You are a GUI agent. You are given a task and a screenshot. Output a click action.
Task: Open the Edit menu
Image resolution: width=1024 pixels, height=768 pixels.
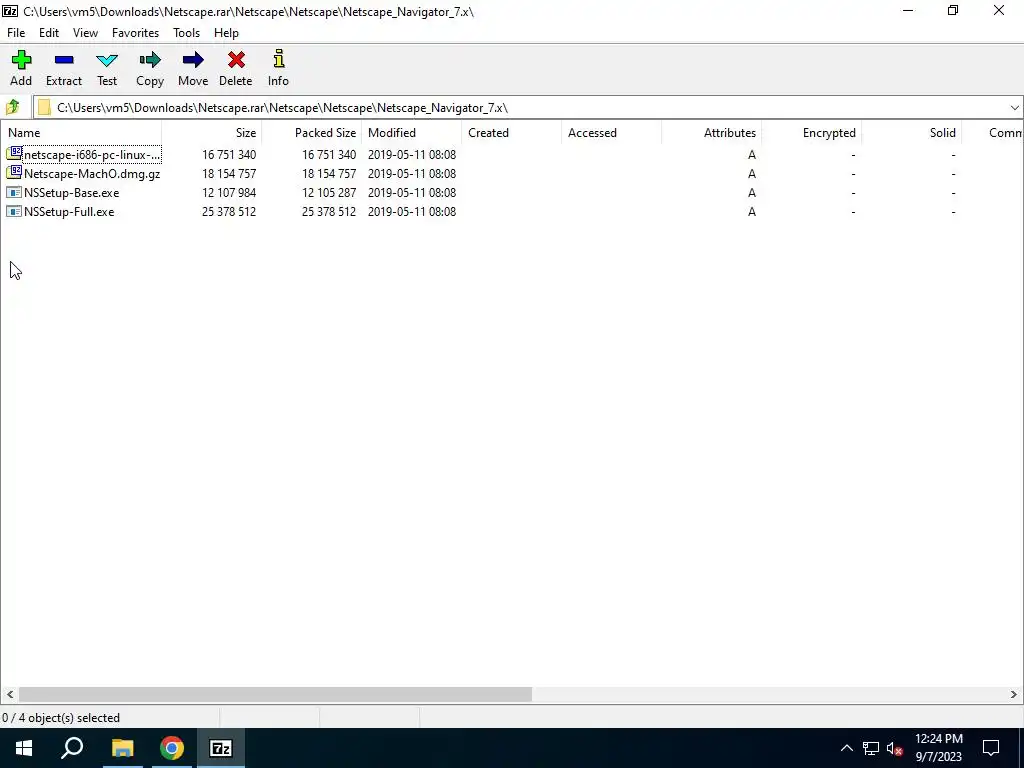point(49,33)
